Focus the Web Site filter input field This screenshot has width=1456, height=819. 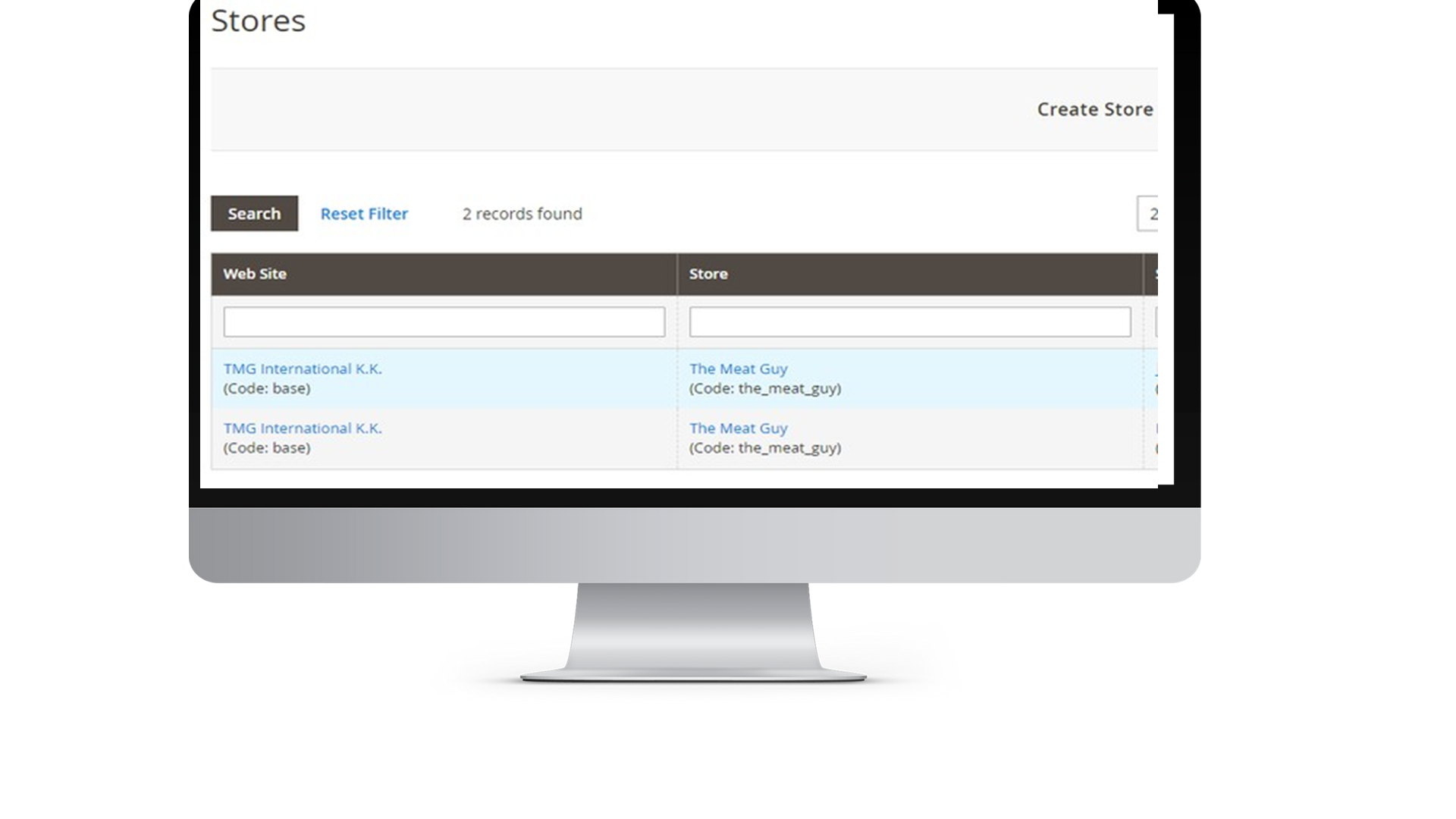[x=444, y=322]
